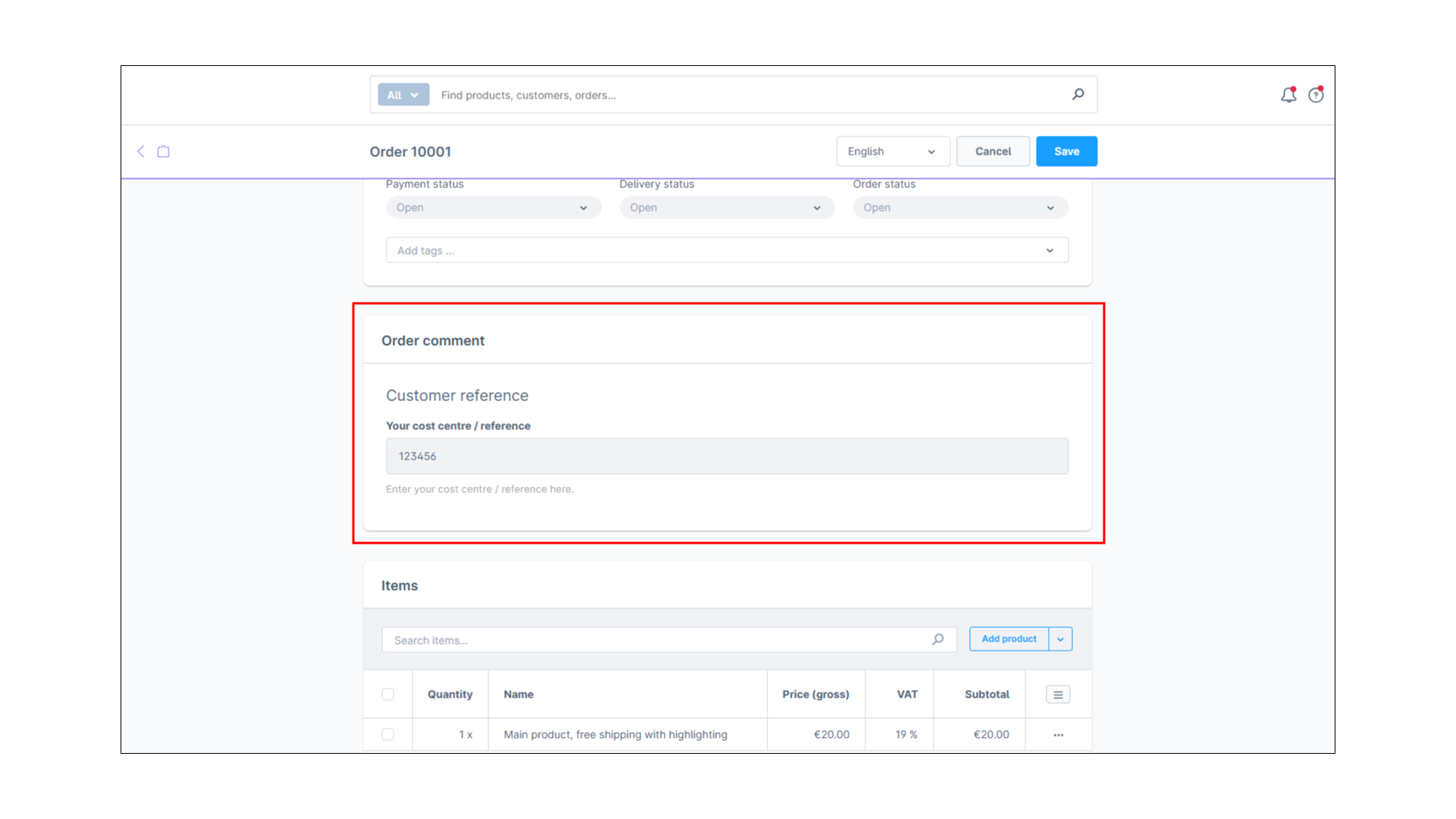This screenshot has height=819, width=1456.
Task: Click the notifications bell icon
Action: [x=1288, y=95]
